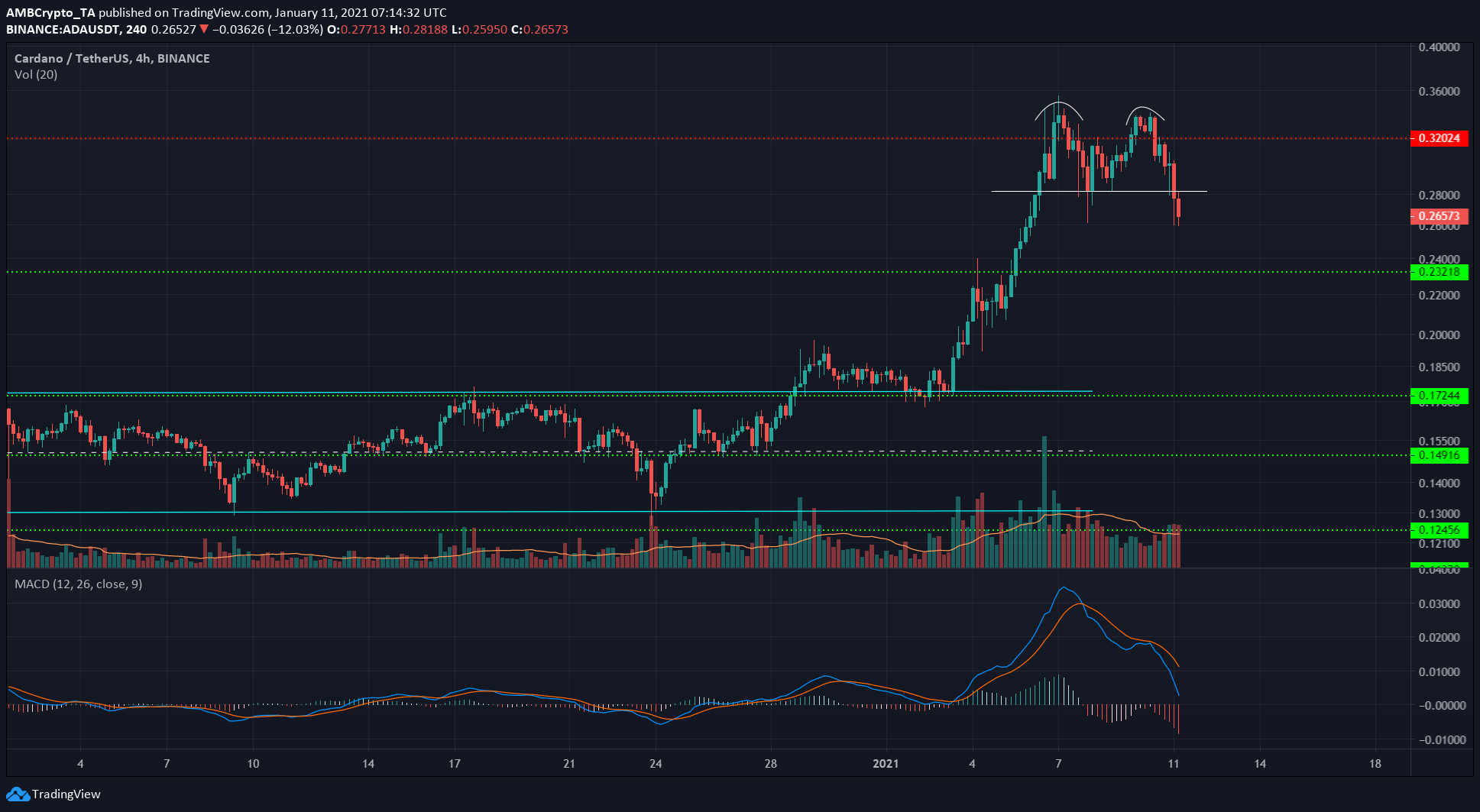Click date label 18 on time axis
This screenshot has height=812, width=1480.
click(1375, 763)
